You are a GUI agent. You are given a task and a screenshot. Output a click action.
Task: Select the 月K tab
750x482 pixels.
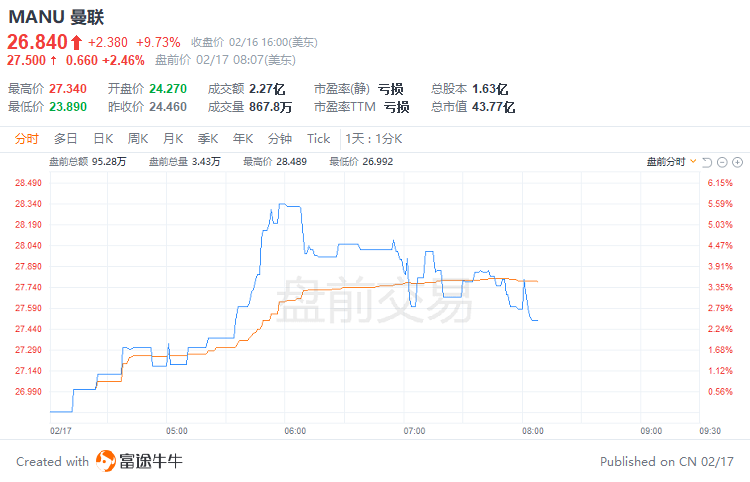point(173,139)
